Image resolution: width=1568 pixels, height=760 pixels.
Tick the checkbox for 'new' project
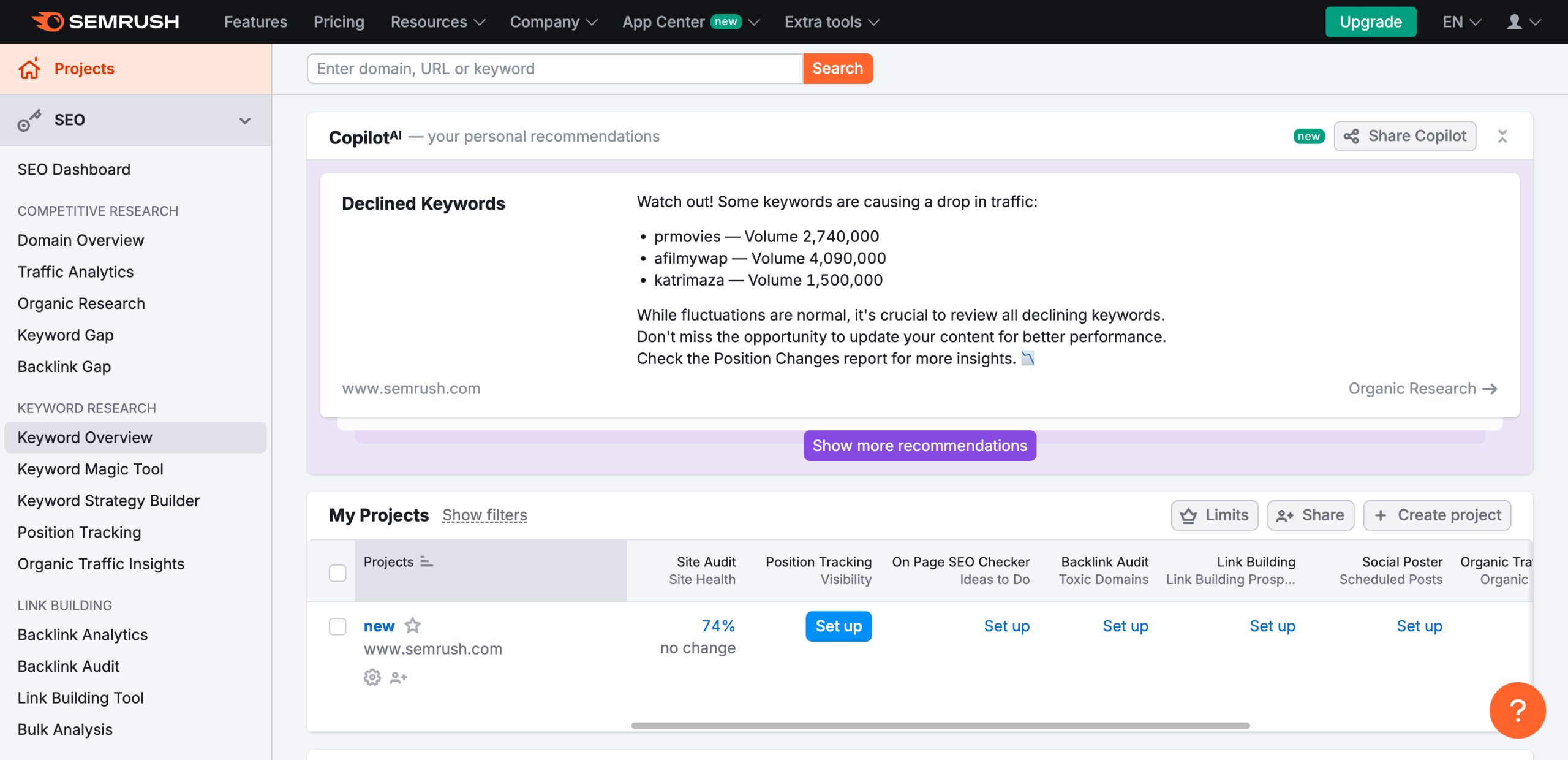click(x=337, y=626)
